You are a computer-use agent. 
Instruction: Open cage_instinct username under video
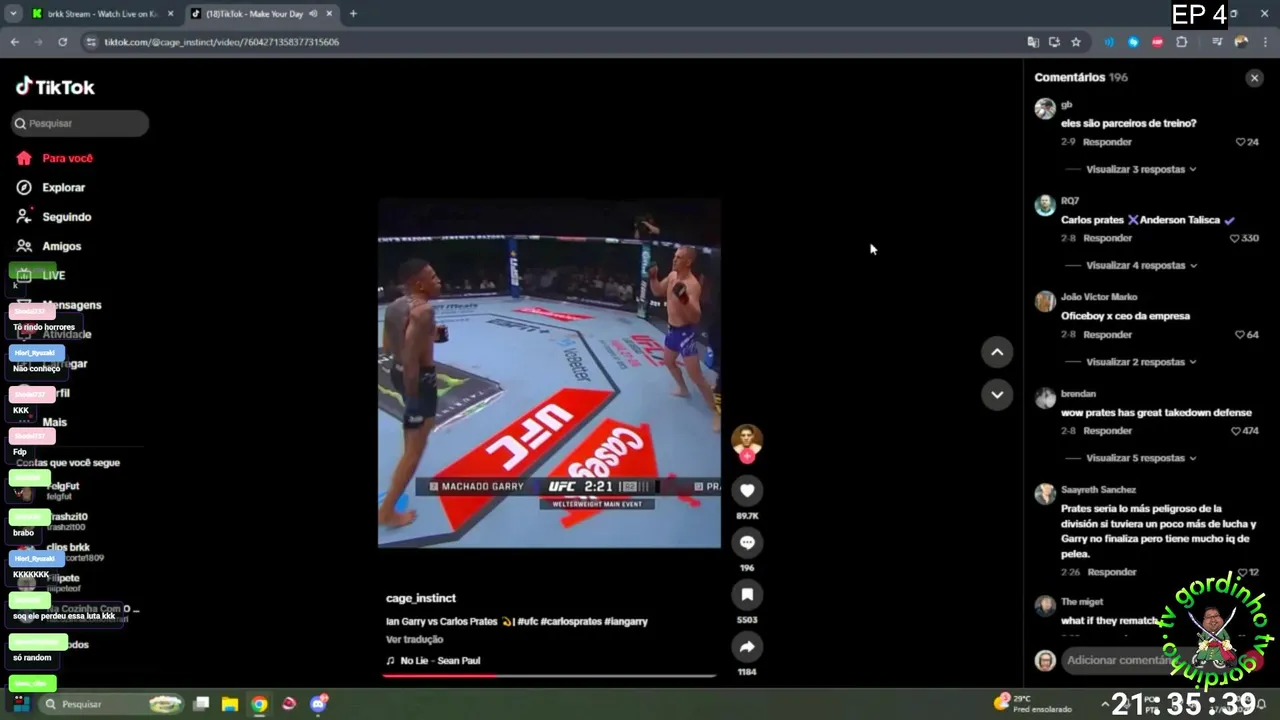pos(421,598)
